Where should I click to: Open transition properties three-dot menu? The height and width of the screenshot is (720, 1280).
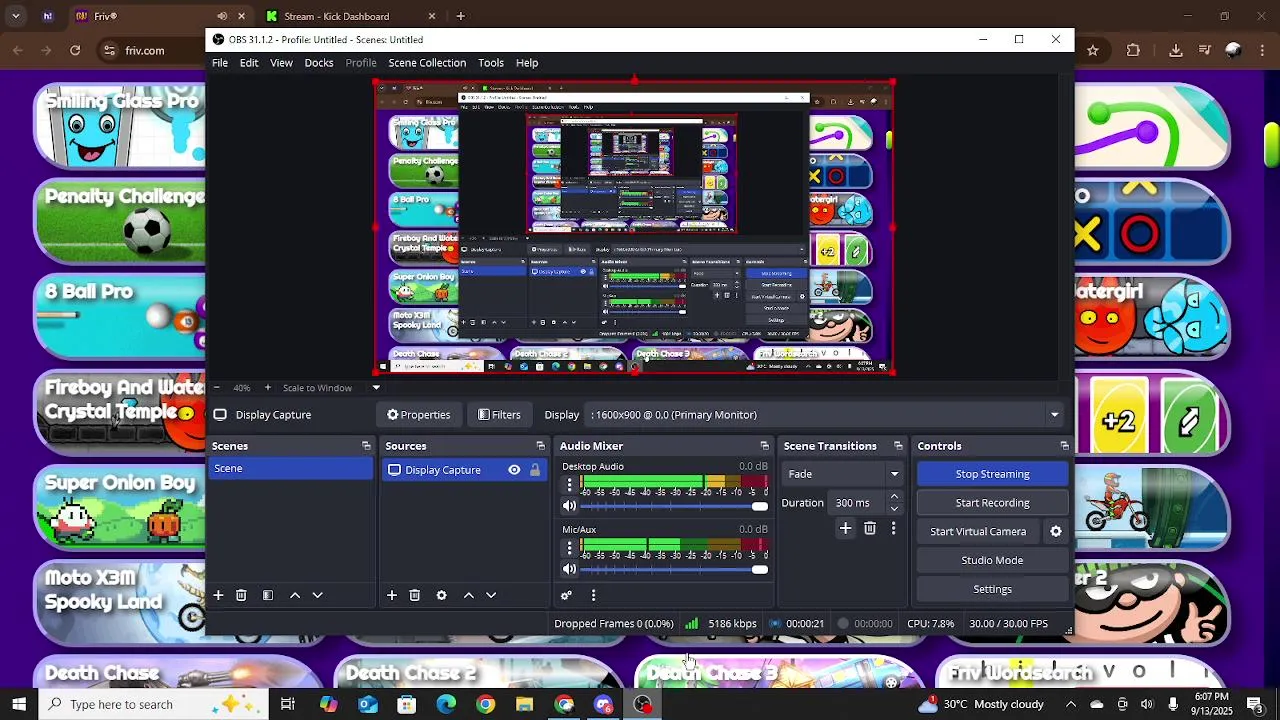893,528
